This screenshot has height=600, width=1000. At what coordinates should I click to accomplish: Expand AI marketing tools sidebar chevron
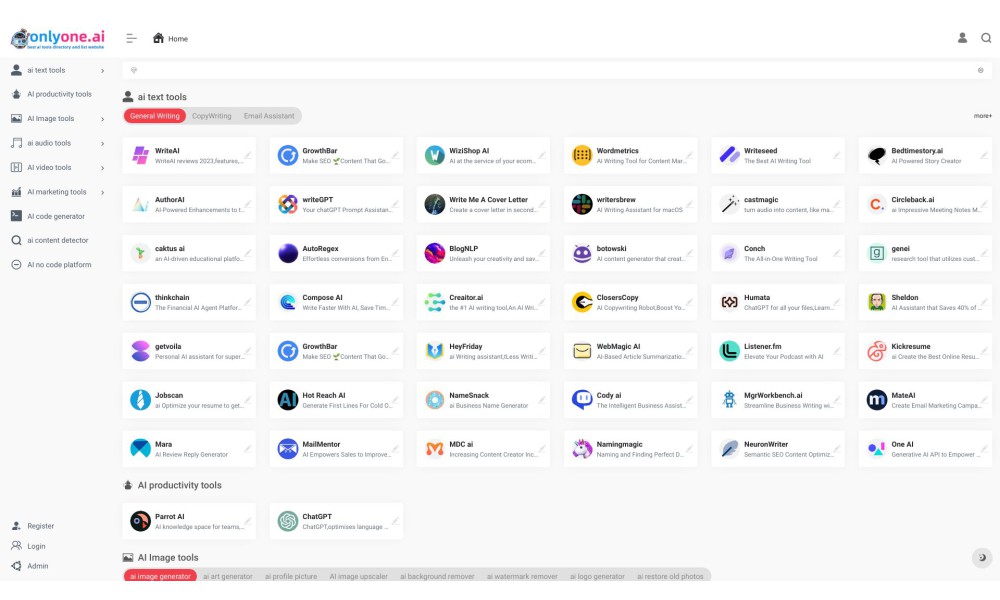coord(102,193)
